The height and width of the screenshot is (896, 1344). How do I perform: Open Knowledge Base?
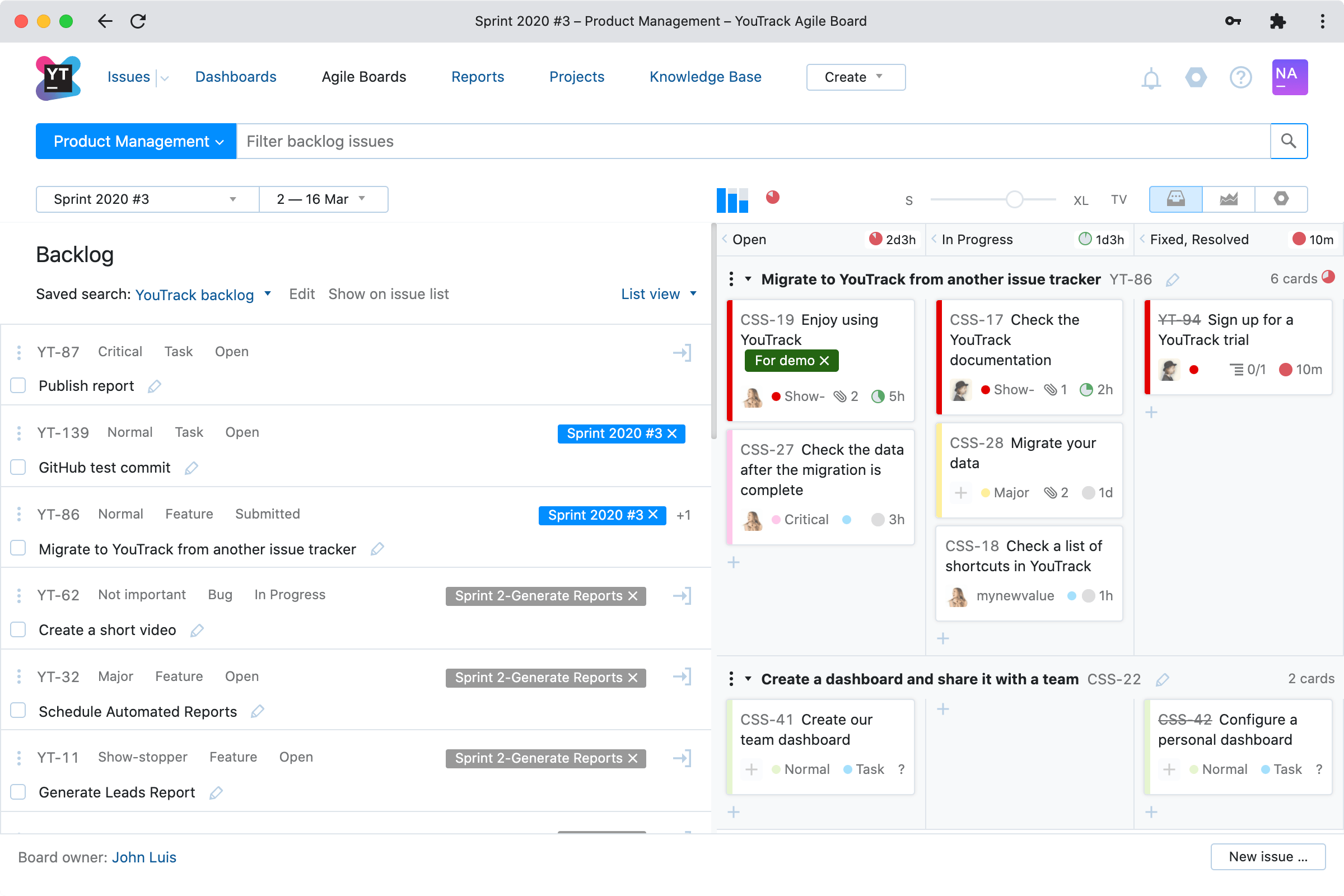pyautogui.click(x=705, y=77)
